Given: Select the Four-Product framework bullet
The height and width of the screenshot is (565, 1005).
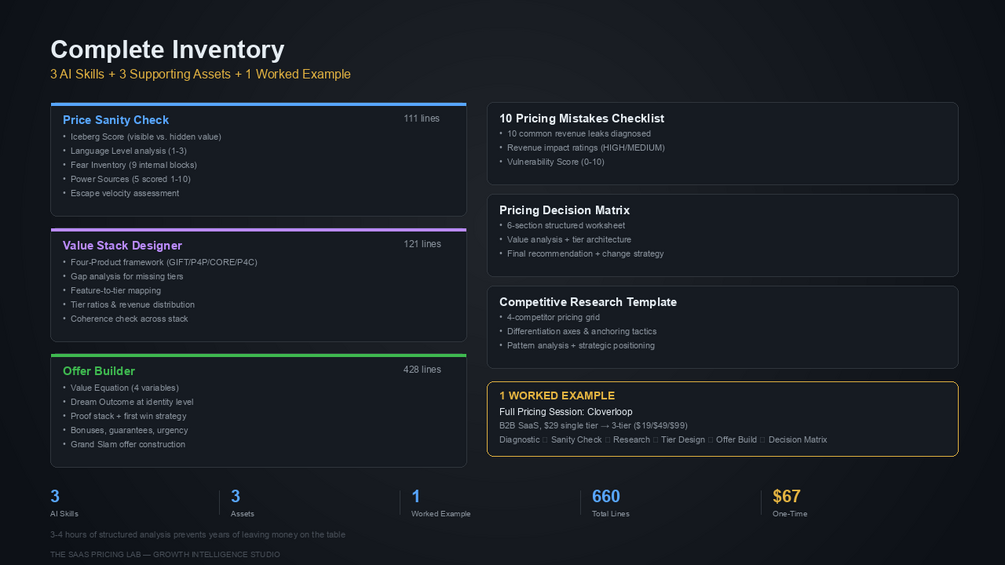Looking at the screenshot, I should tap(163, 262).
